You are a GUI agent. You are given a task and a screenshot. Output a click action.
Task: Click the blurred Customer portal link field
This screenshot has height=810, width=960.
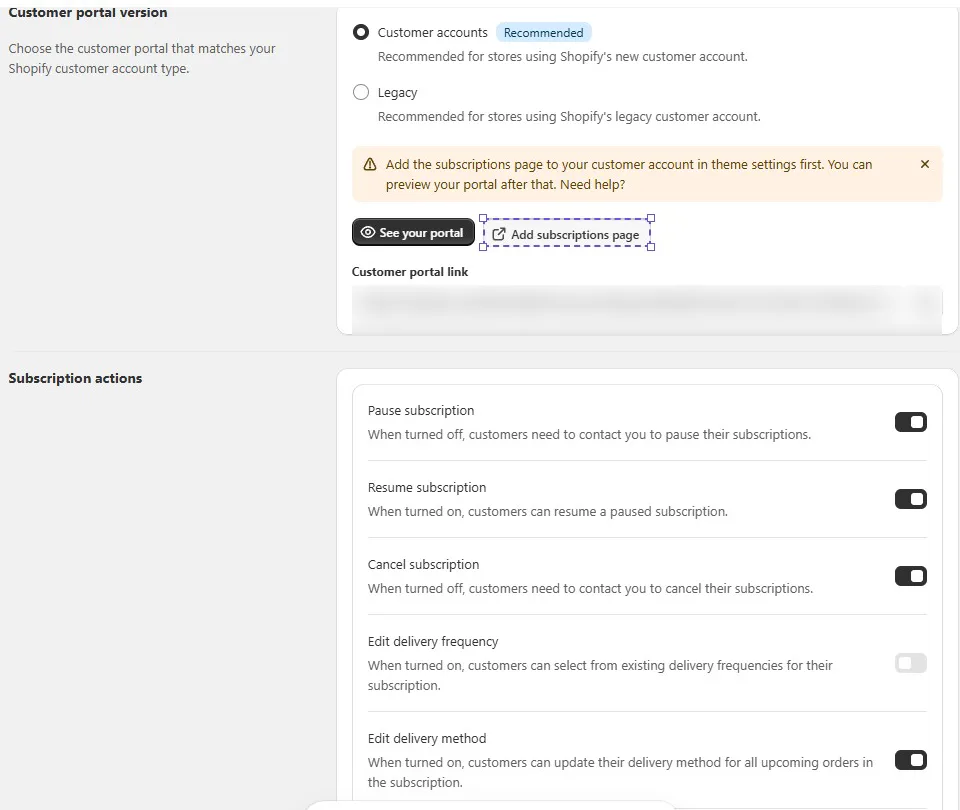tap(647, 309)
